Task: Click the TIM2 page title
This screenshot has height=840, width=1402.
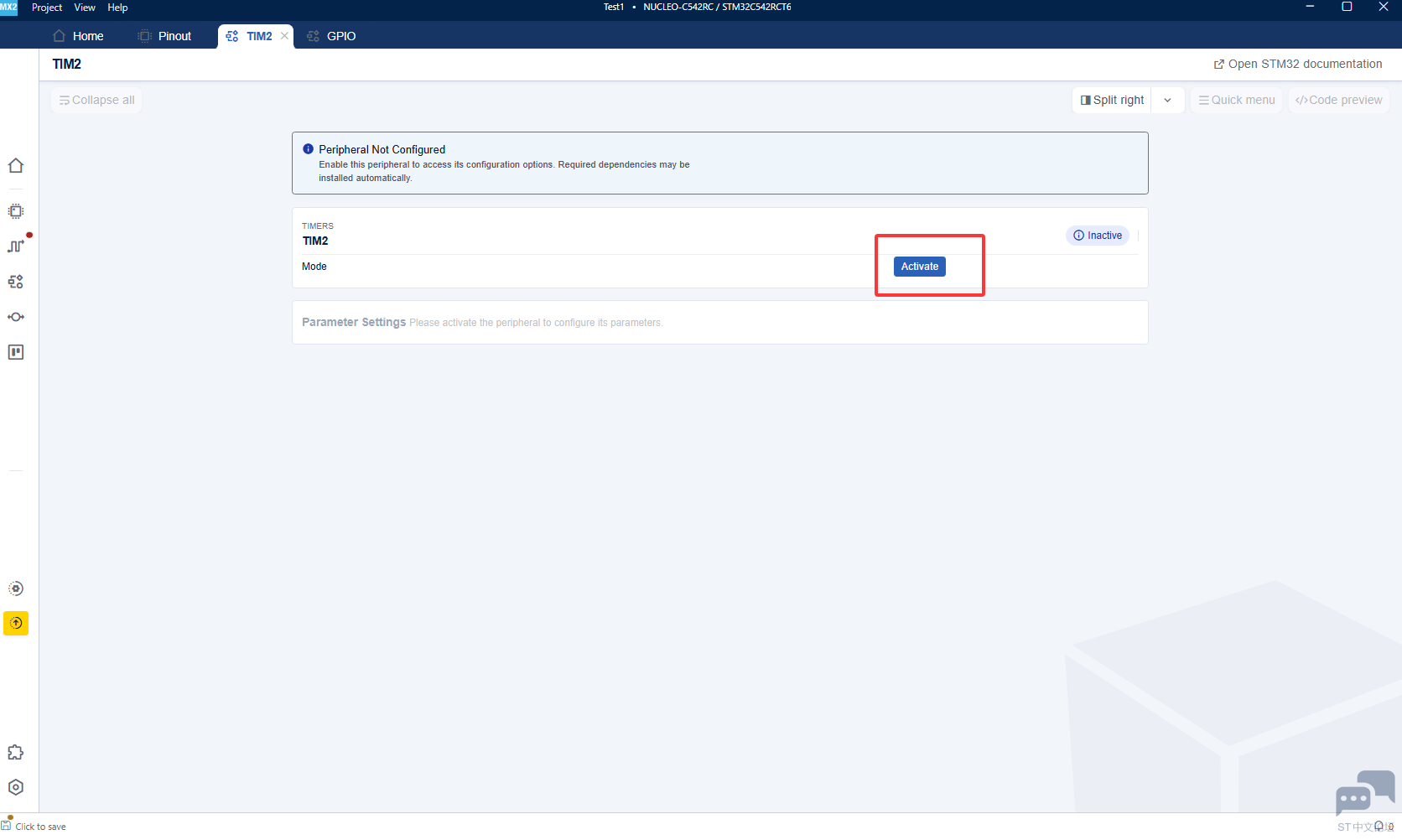Action: click(x=67, y=64)
